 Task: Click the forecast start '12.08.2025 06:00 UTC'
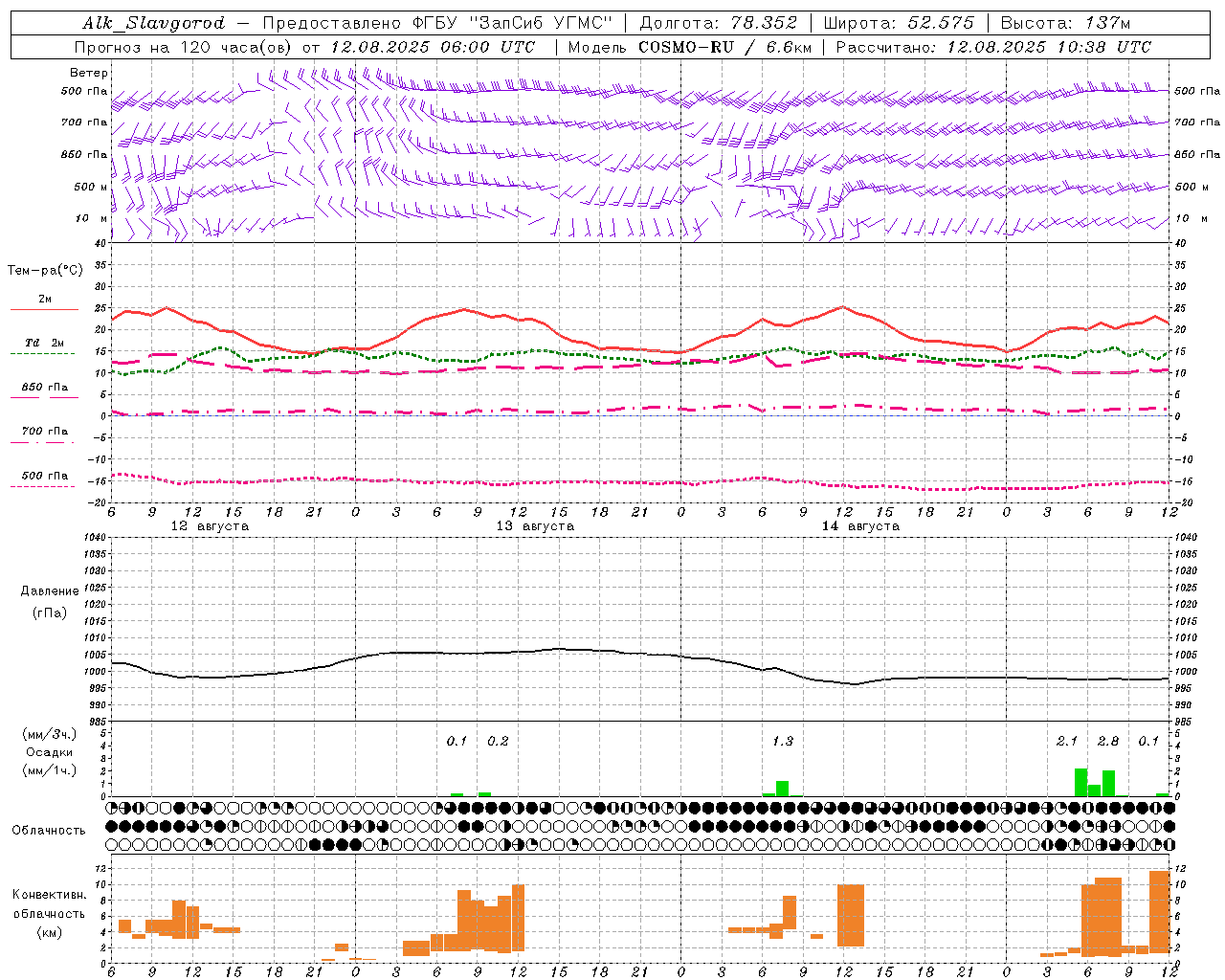433,47
